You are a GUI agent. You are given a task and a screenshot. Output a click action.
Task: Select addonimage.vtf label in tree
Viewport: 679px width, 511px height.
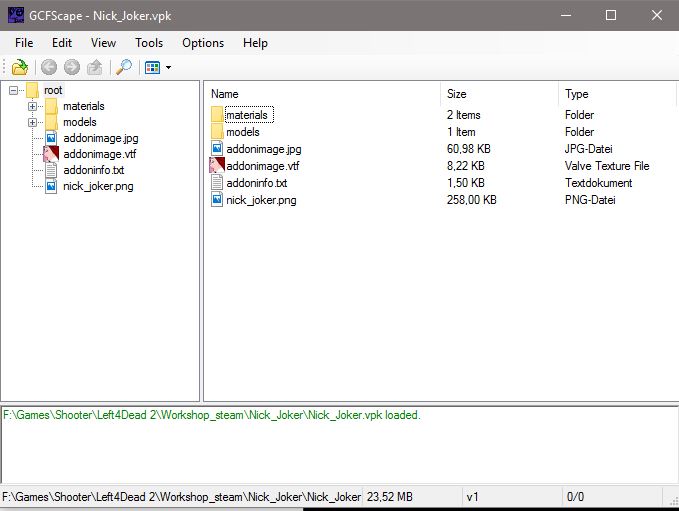pos(100,154)
